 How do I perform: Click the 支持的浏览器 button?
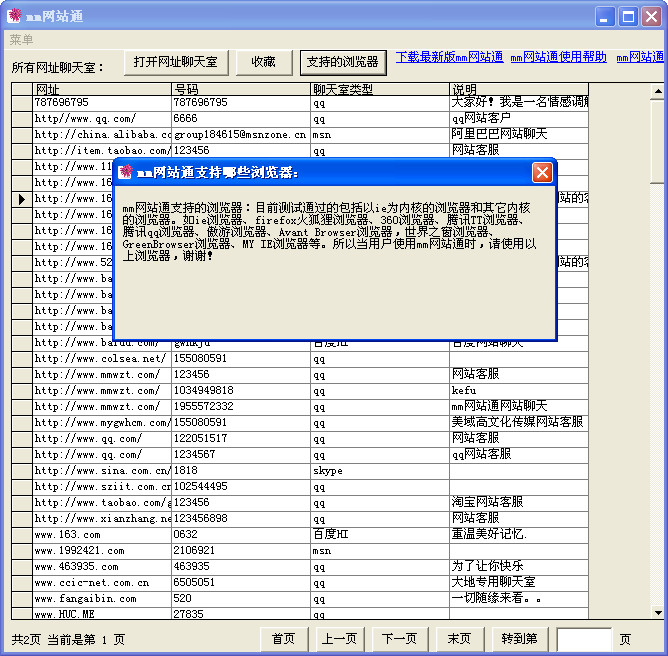coord(343,63)
